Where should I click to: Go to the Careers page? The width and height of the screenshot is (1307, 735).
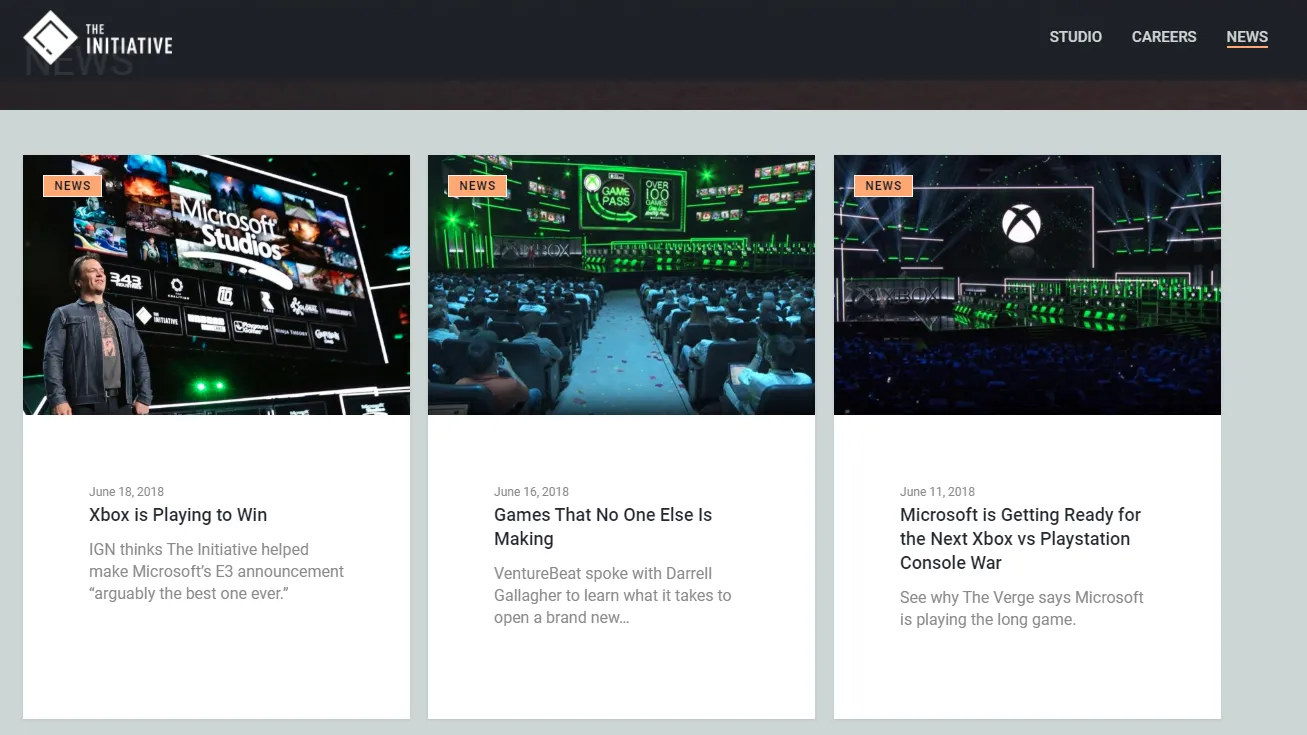(x=1164, y=37)
